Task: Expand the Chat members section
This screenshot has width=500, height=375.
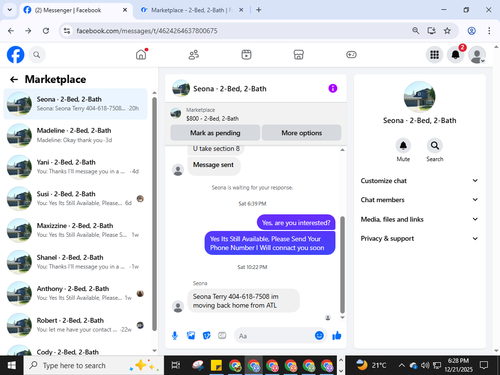Action: pos(419,200)
